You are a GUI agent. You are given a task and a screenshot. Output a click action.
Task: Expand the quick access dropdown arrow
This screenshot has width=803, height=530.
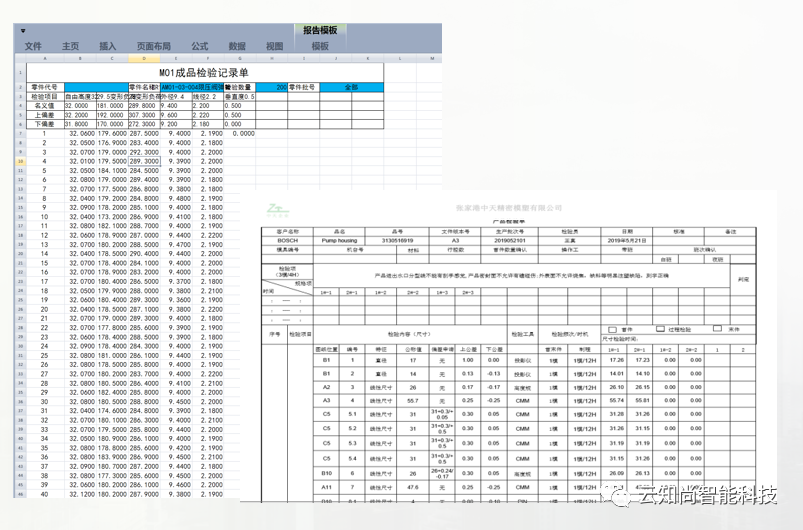(22, 30)
